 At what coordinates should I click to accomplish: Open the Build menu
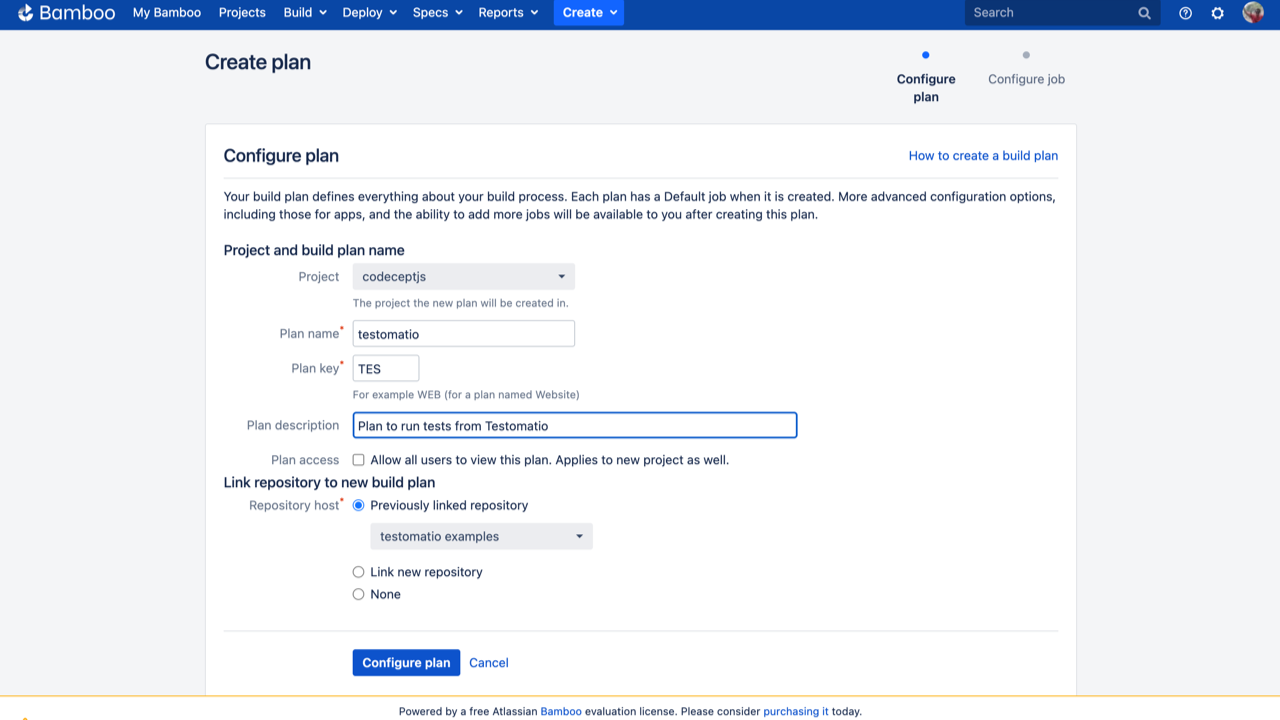point(305,13)
